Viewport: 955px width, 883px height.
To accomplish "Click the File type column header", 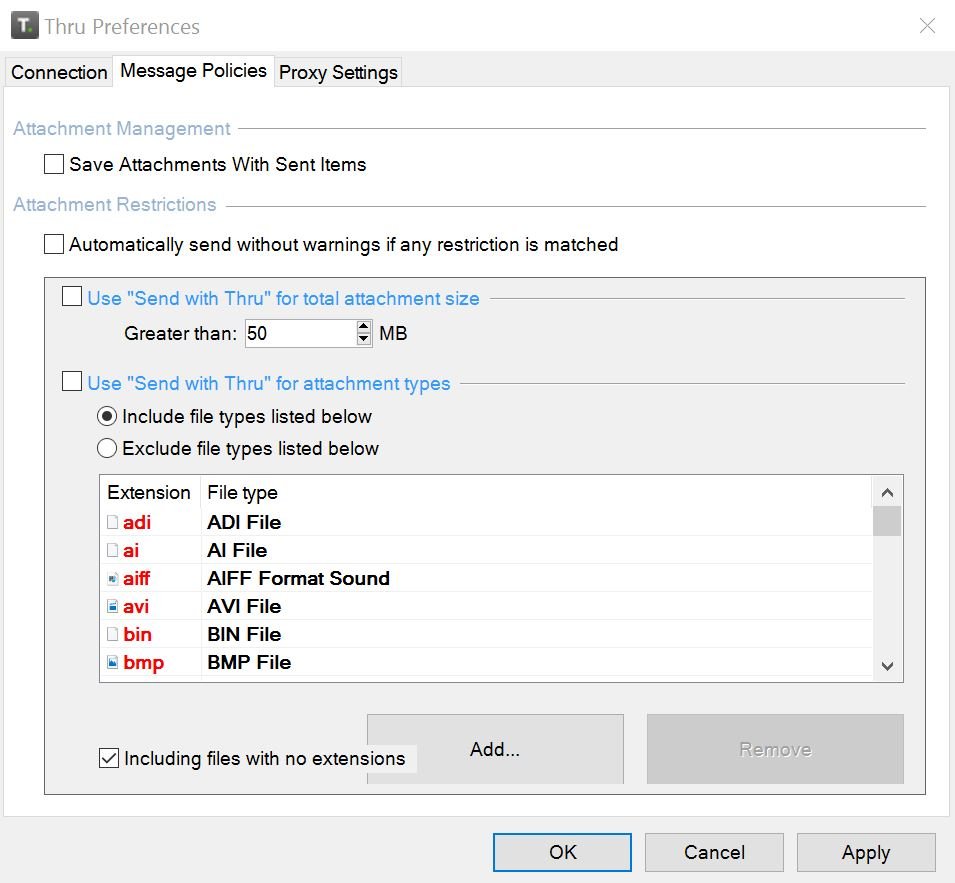I will [x=242, y=492].
